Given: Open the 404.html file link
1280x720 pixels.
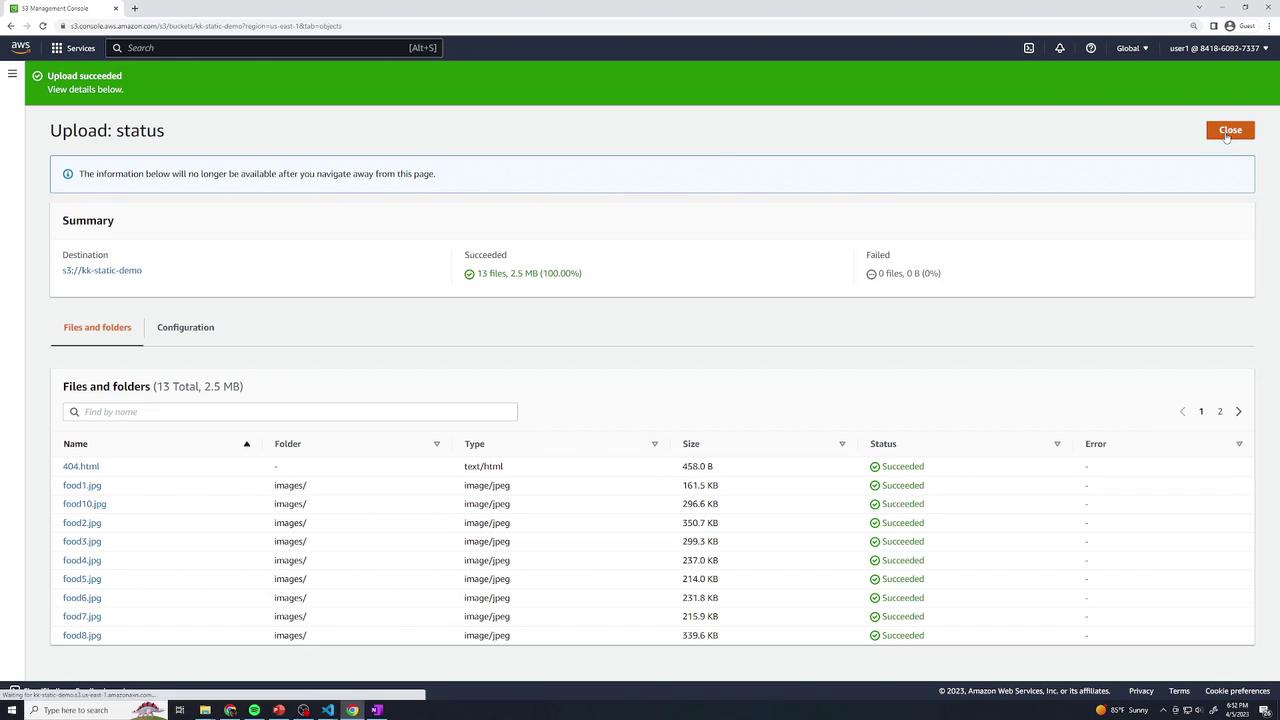Looking at the screenshot, I should click(81, 467).
